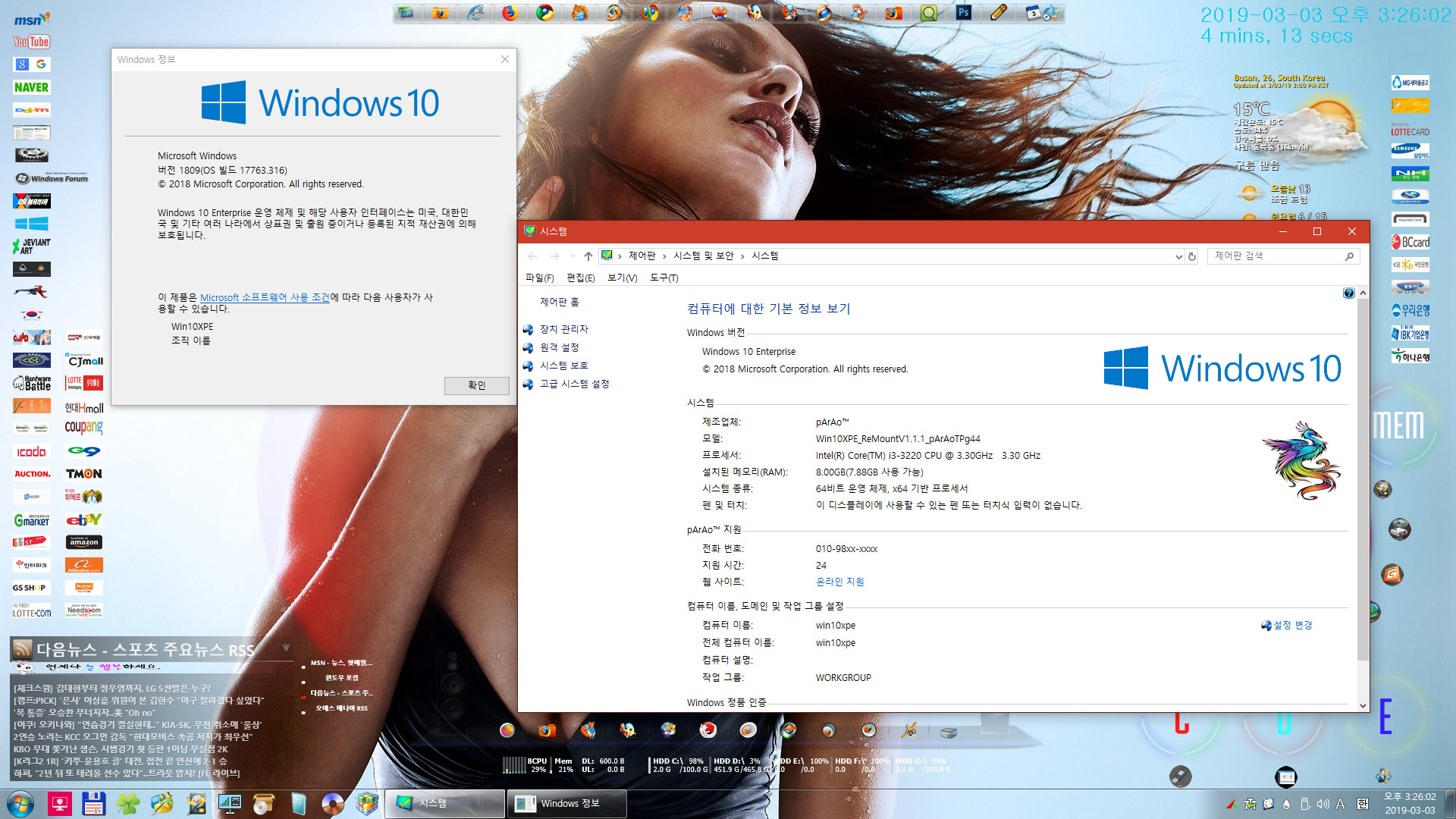This screenshot has width=1456, height=819.
Task: Open the network monitor taskbar icon
Action: 230,804
